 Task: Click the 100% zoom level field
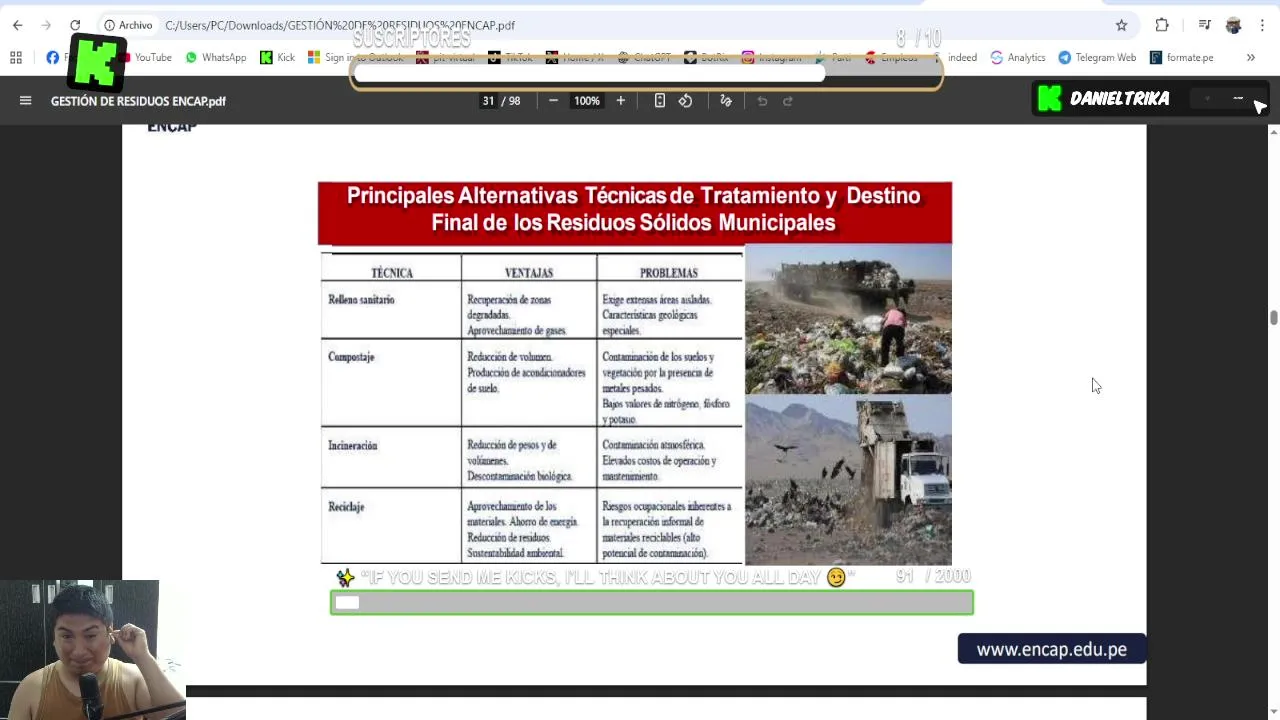(587, 100)
